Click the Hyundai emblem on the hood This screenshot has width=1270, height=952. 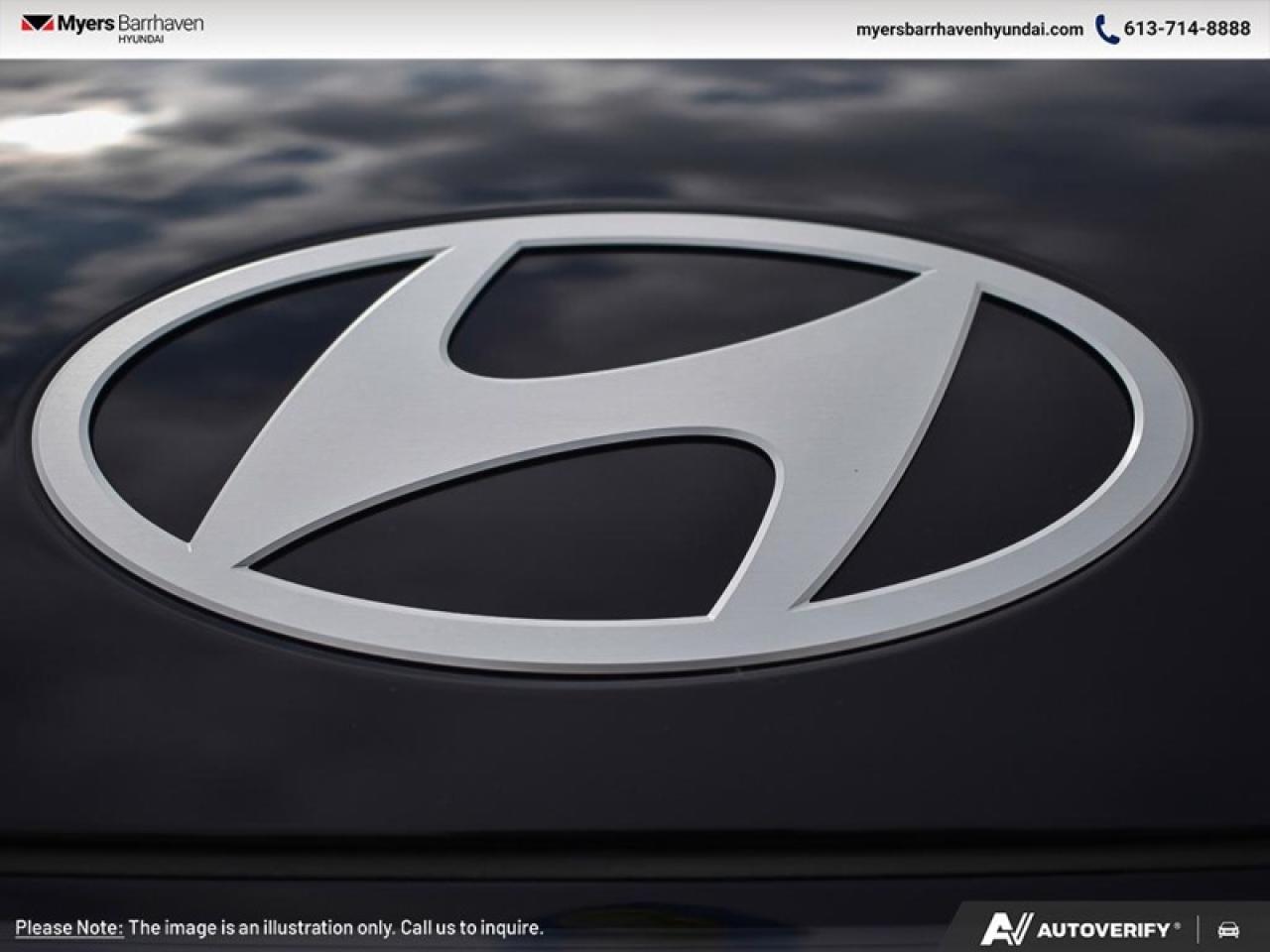[x=615, y=446]
